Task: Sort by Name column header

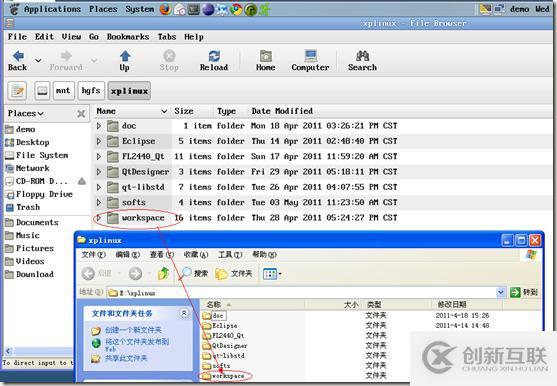Action: pos(131,111)
